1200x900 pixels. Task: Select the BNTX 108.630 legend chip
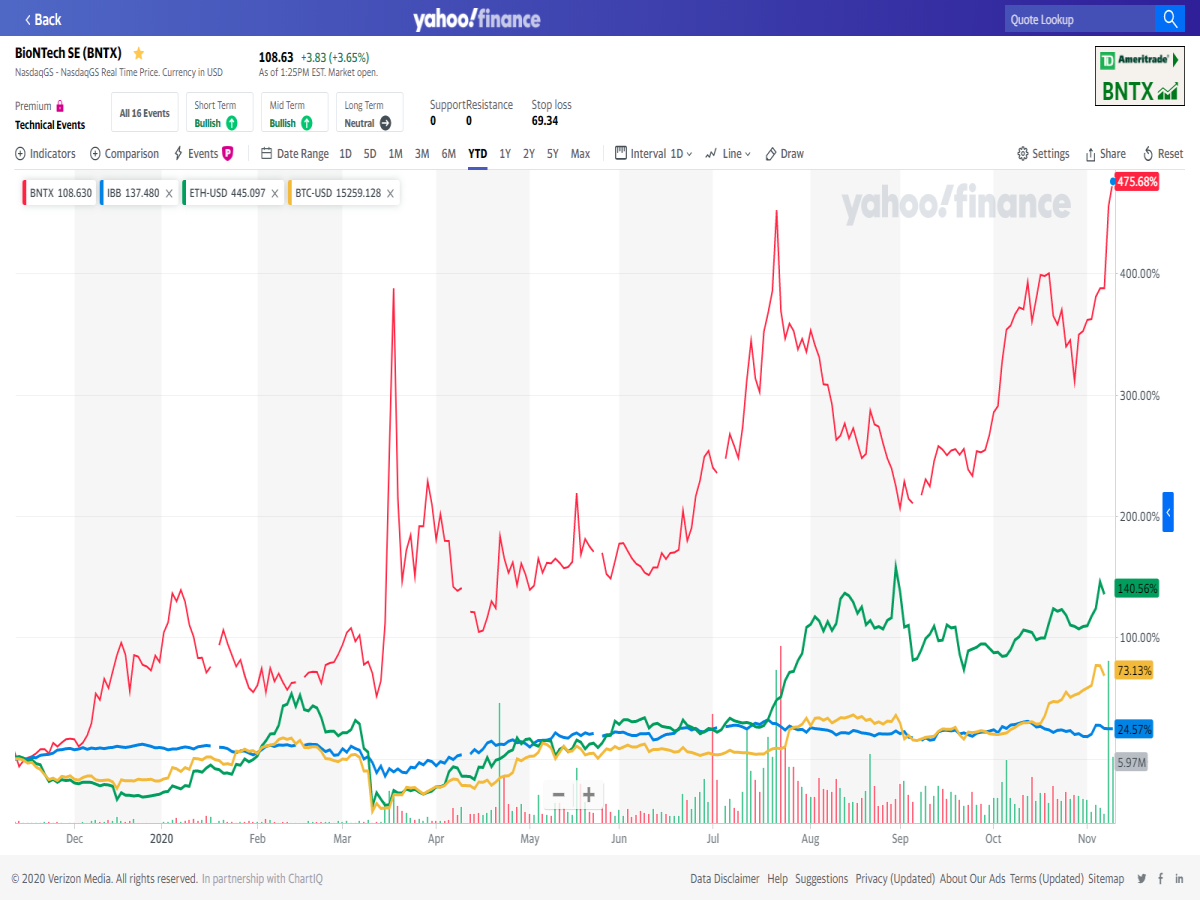[59, 193]
